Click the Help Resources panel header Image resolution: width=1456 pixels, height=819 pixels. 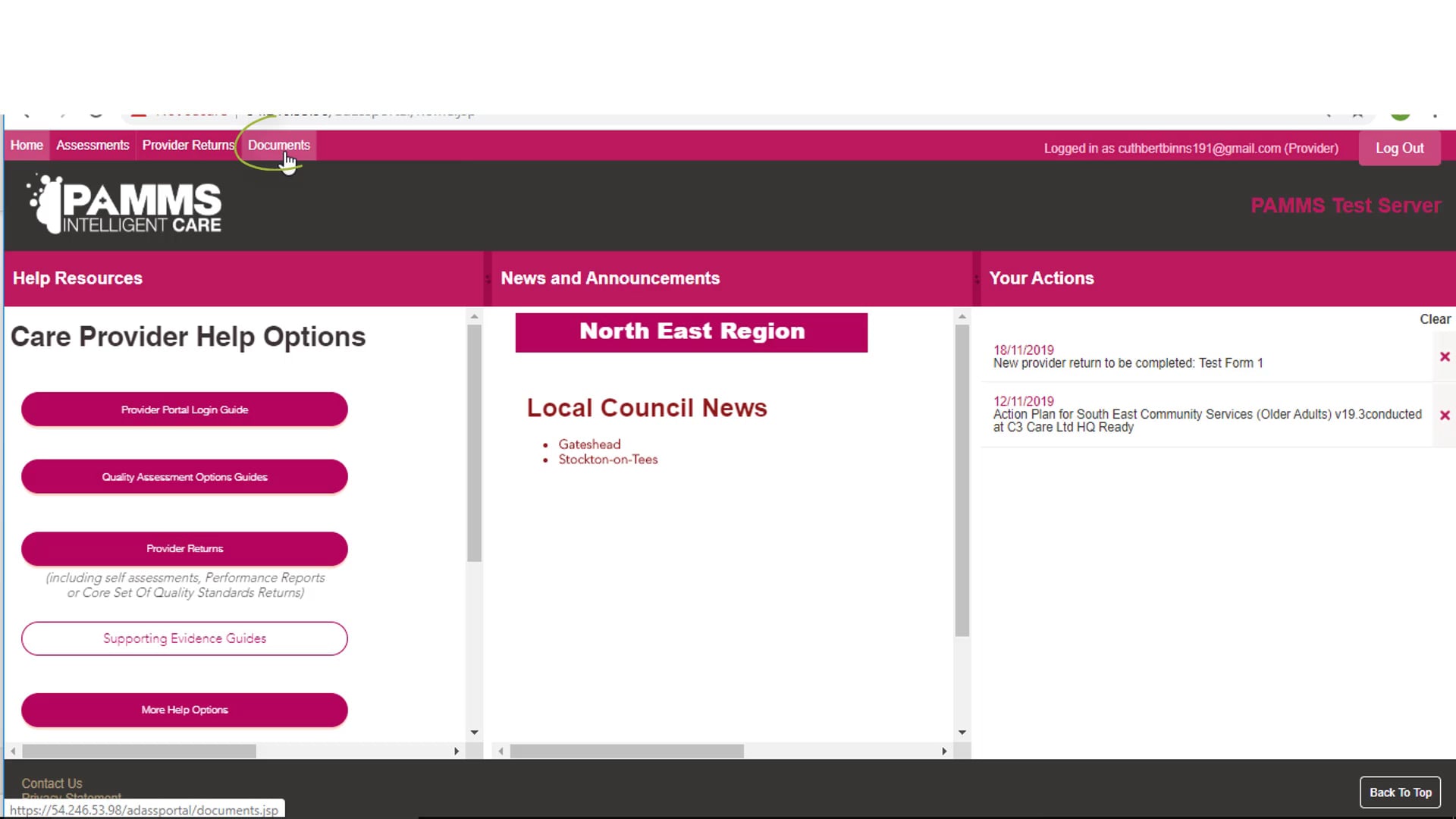[243, 278]
